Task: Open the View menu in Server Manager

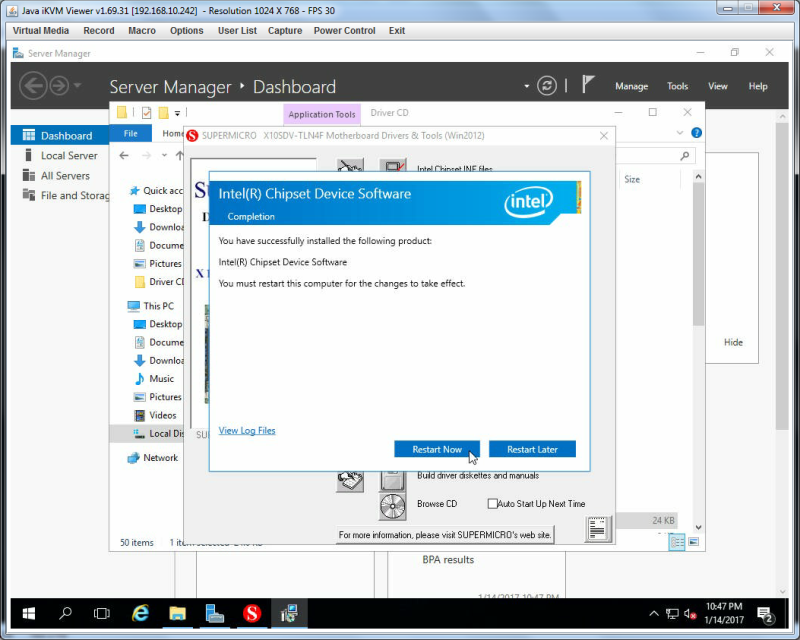Action: click(717, 86)
